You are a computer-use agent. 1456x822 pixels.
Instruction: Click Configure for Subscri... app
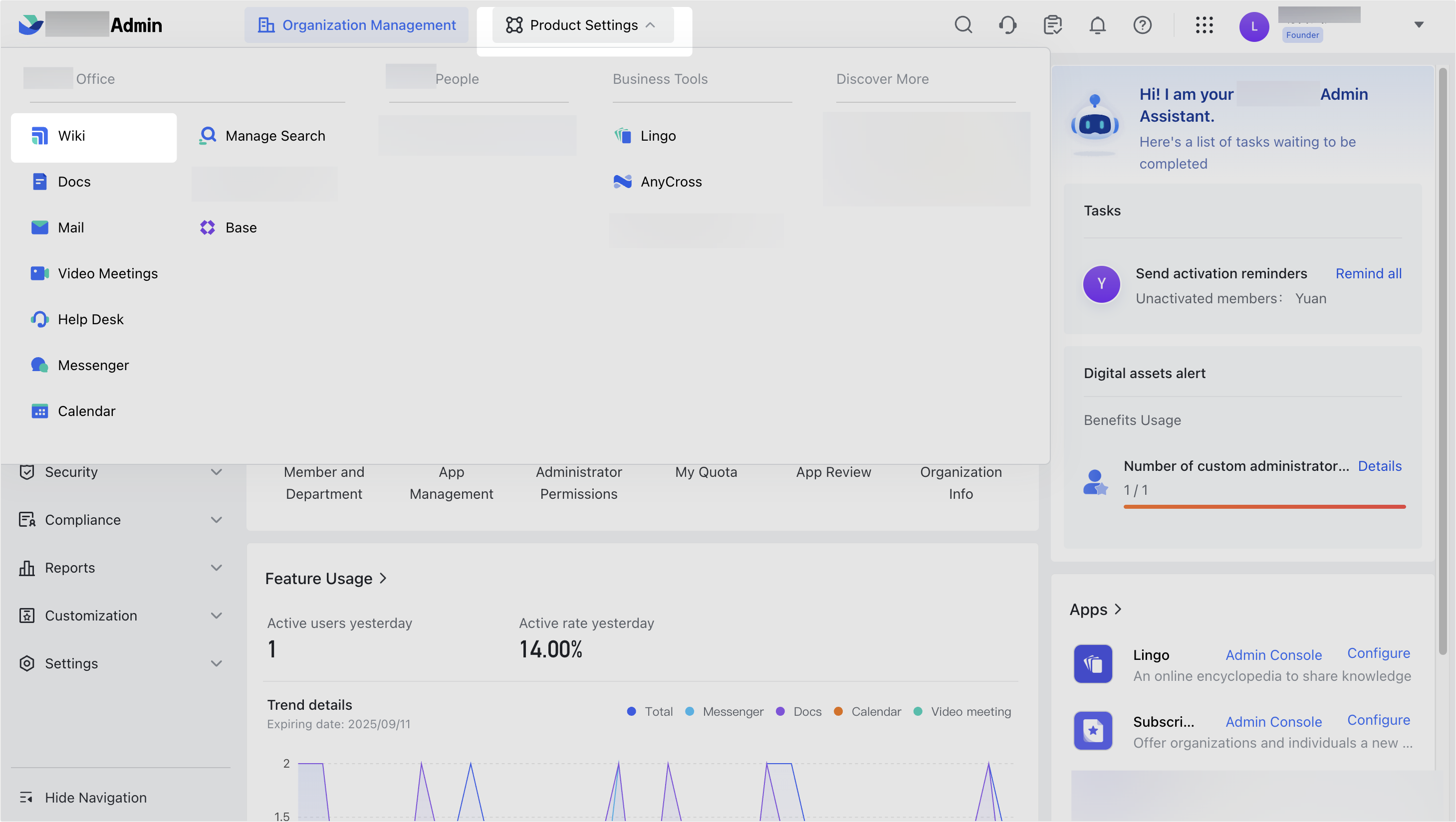point(1378,720)
